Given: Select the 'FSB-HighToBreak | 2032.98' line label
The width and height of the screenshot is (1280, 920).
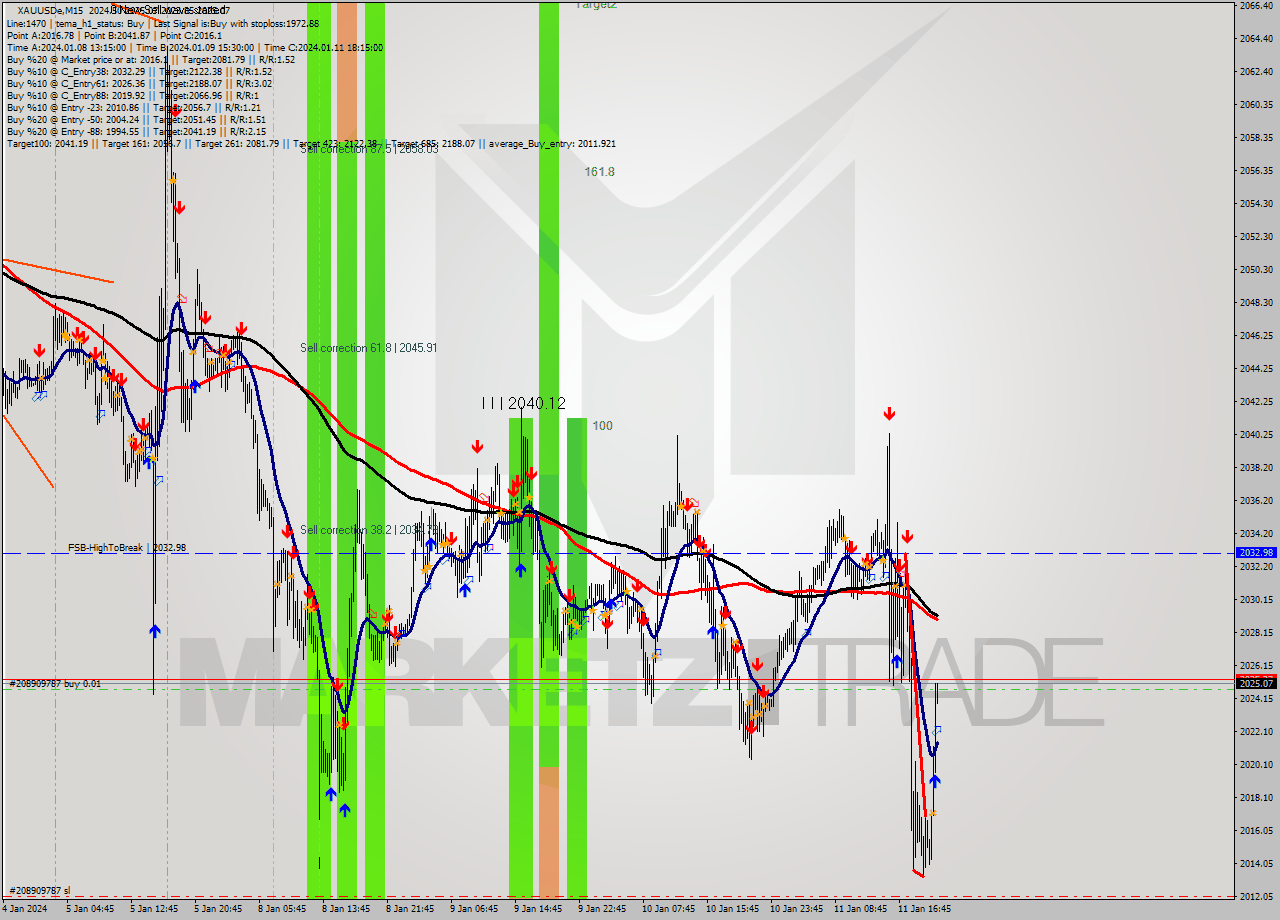Looking at the screenshot, I should click(127, 548).
